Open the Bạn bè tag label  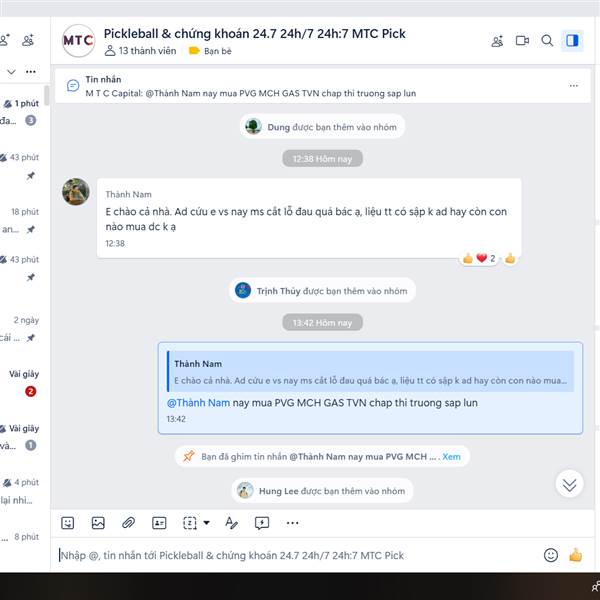pyautogui.click(x=210, y=51)
